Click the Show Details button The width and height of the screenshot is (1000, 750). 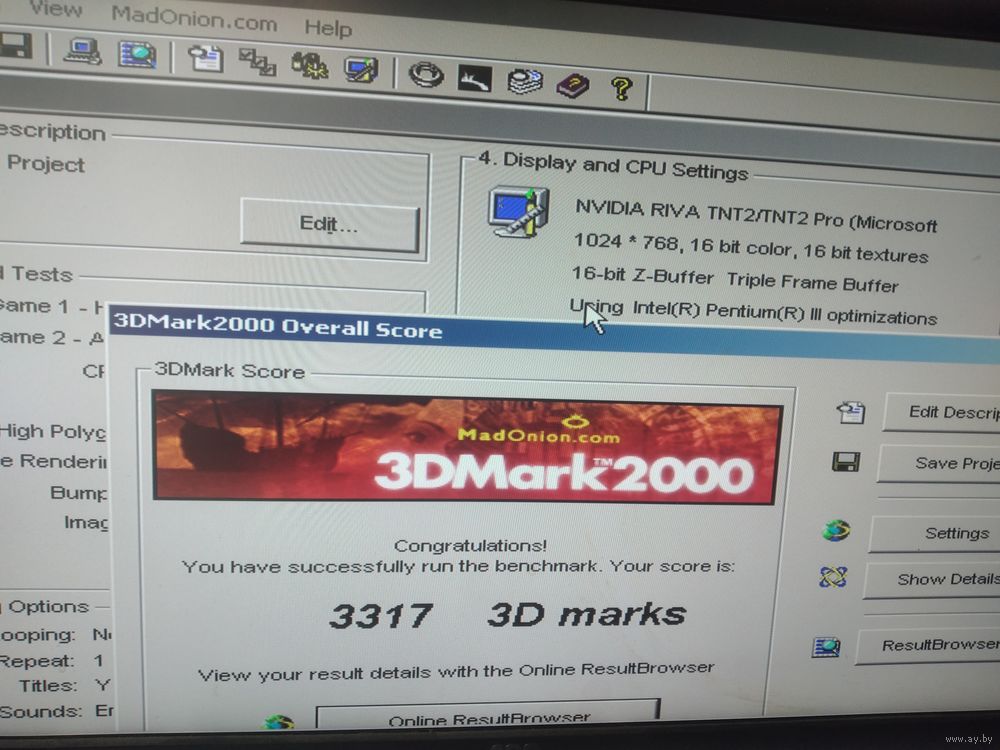click(x=932, y=580)
